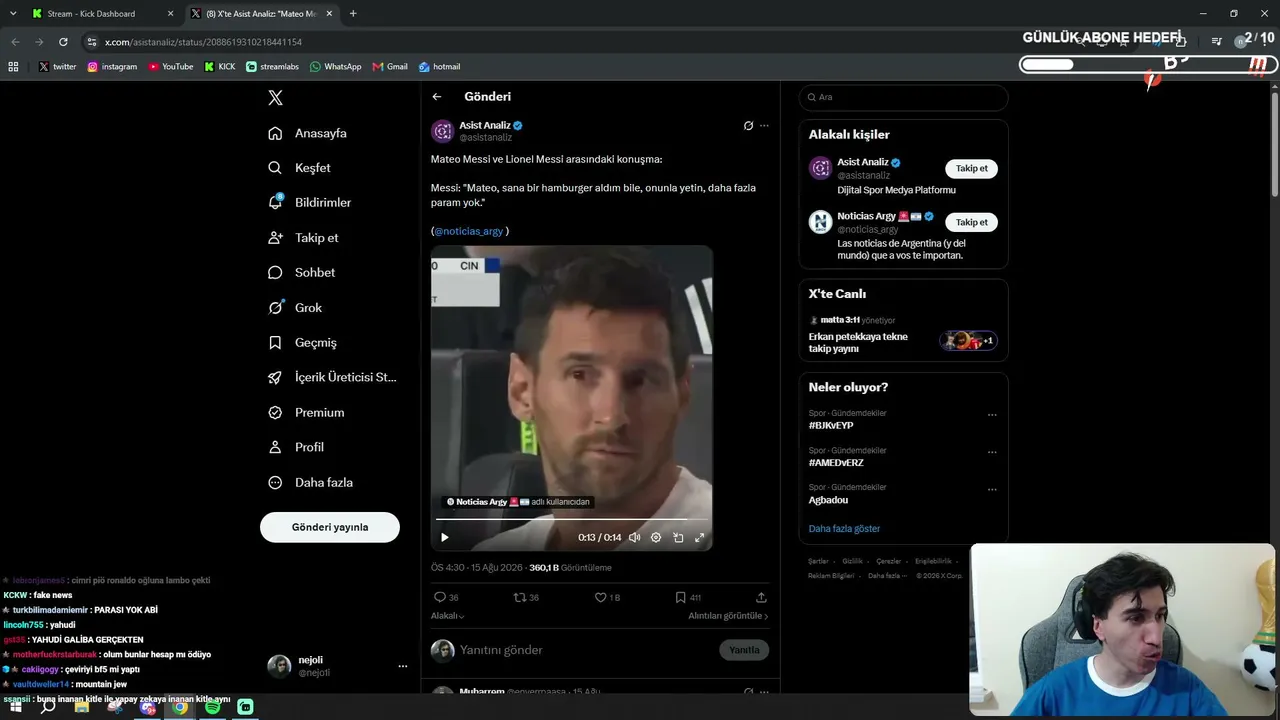Image resolution: width=1280 pixels, height=720 pixels.
Task: Click the Gönderi yayınla button
Action: click(x=330, y=527)
